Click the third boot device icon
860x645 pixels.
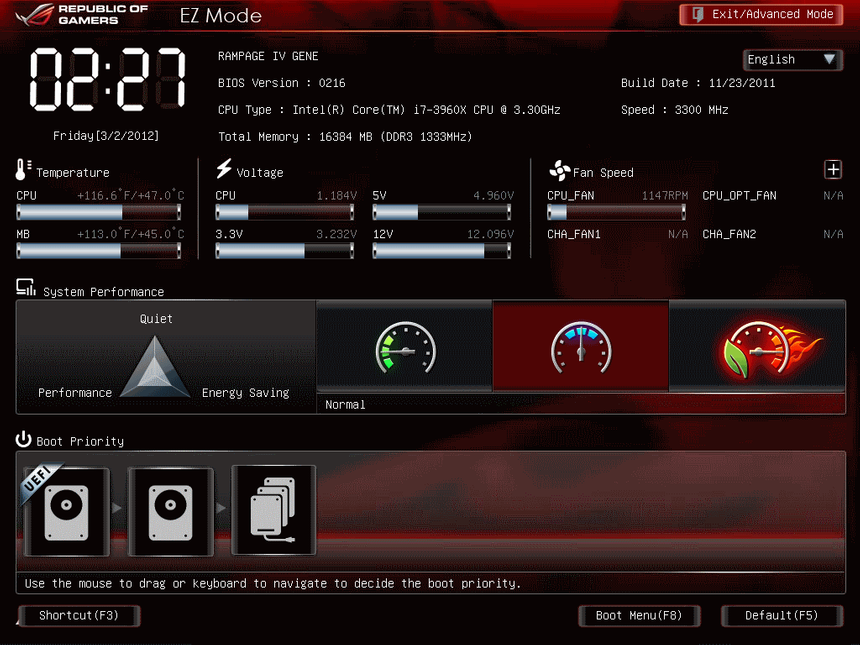click(273, 510)
